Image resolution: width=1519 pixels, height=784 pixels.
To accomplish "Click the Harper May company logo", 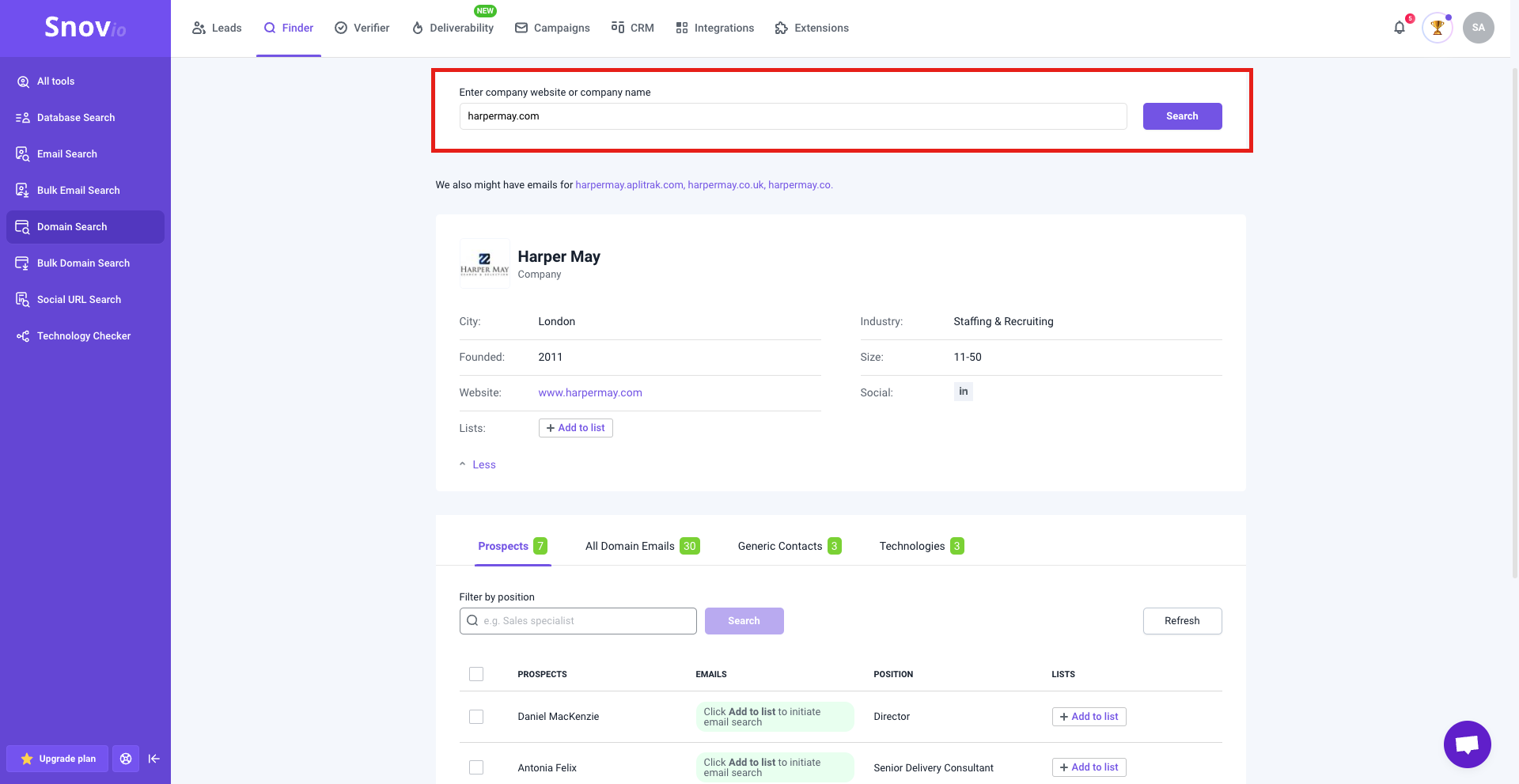I will [x=484, y=263].
